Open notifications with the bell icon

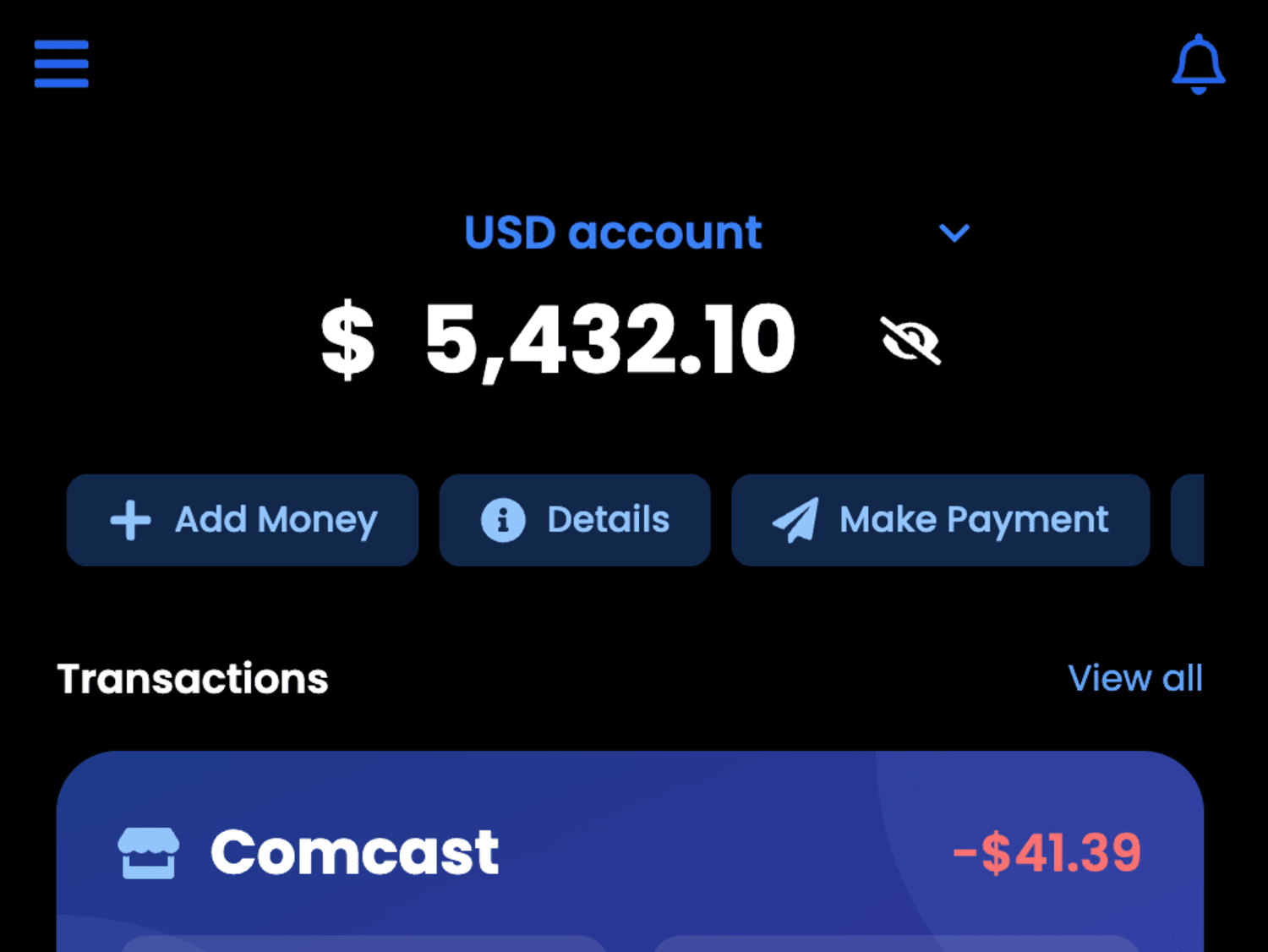tap(1198, 64)
